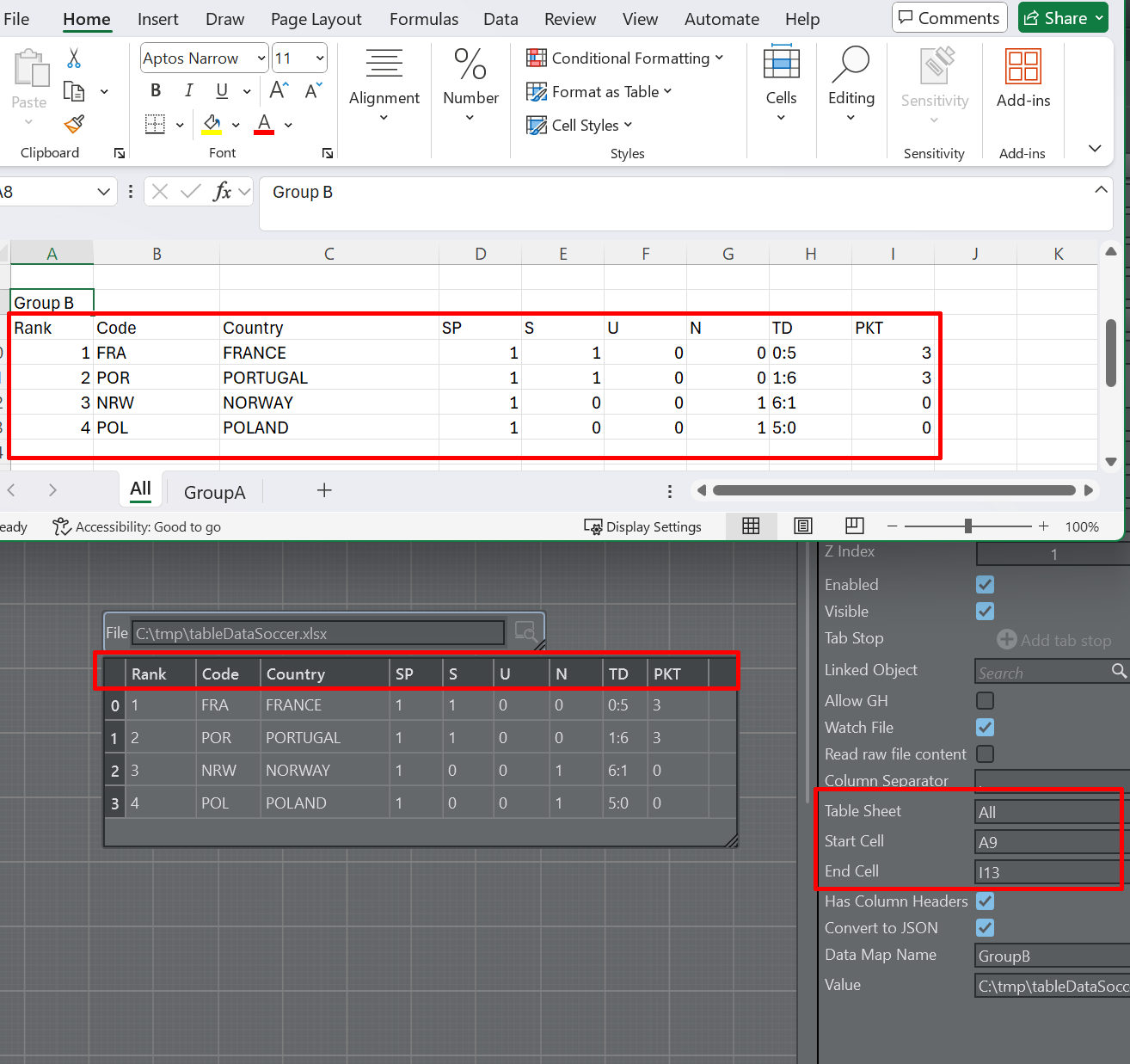The height and width of the screenshot is (1064, 1130).
Task: Click the Start Cell input field
Action: 1047,842
